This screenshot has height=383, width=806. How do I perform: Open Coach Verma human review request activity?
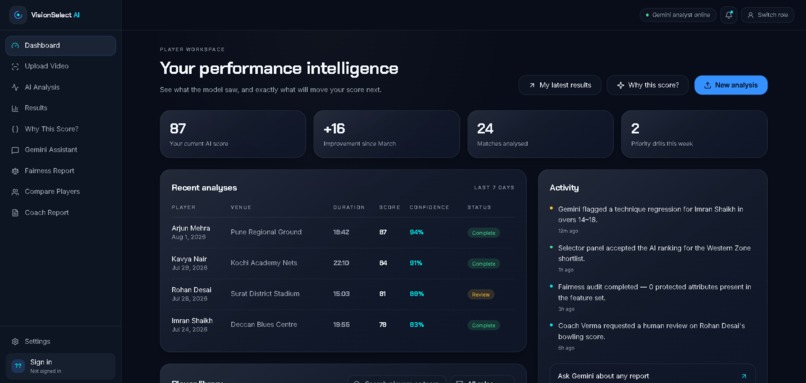click(652, 336)
